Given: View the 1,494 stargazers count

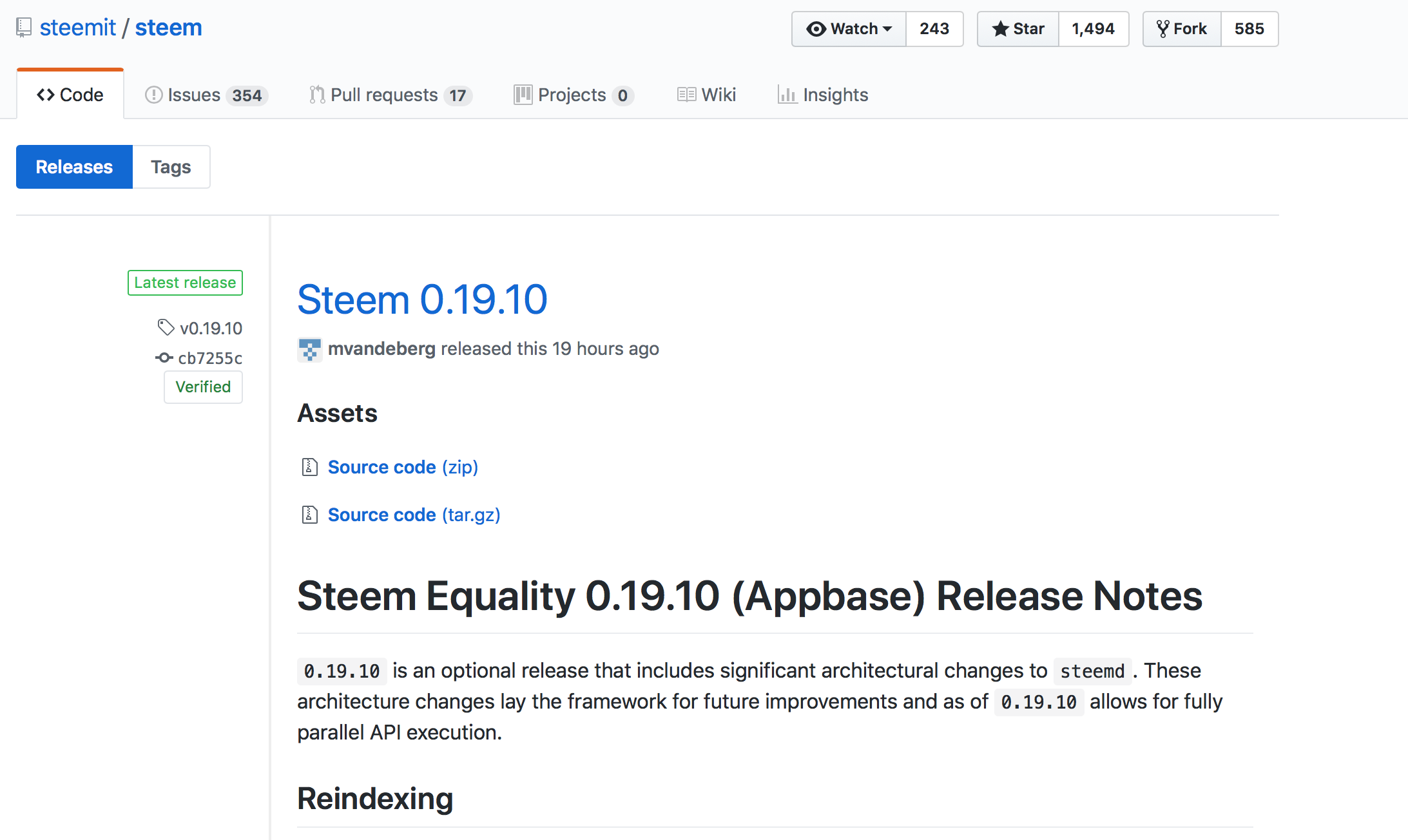Looking at the screenshot, I should [1094, 29].
